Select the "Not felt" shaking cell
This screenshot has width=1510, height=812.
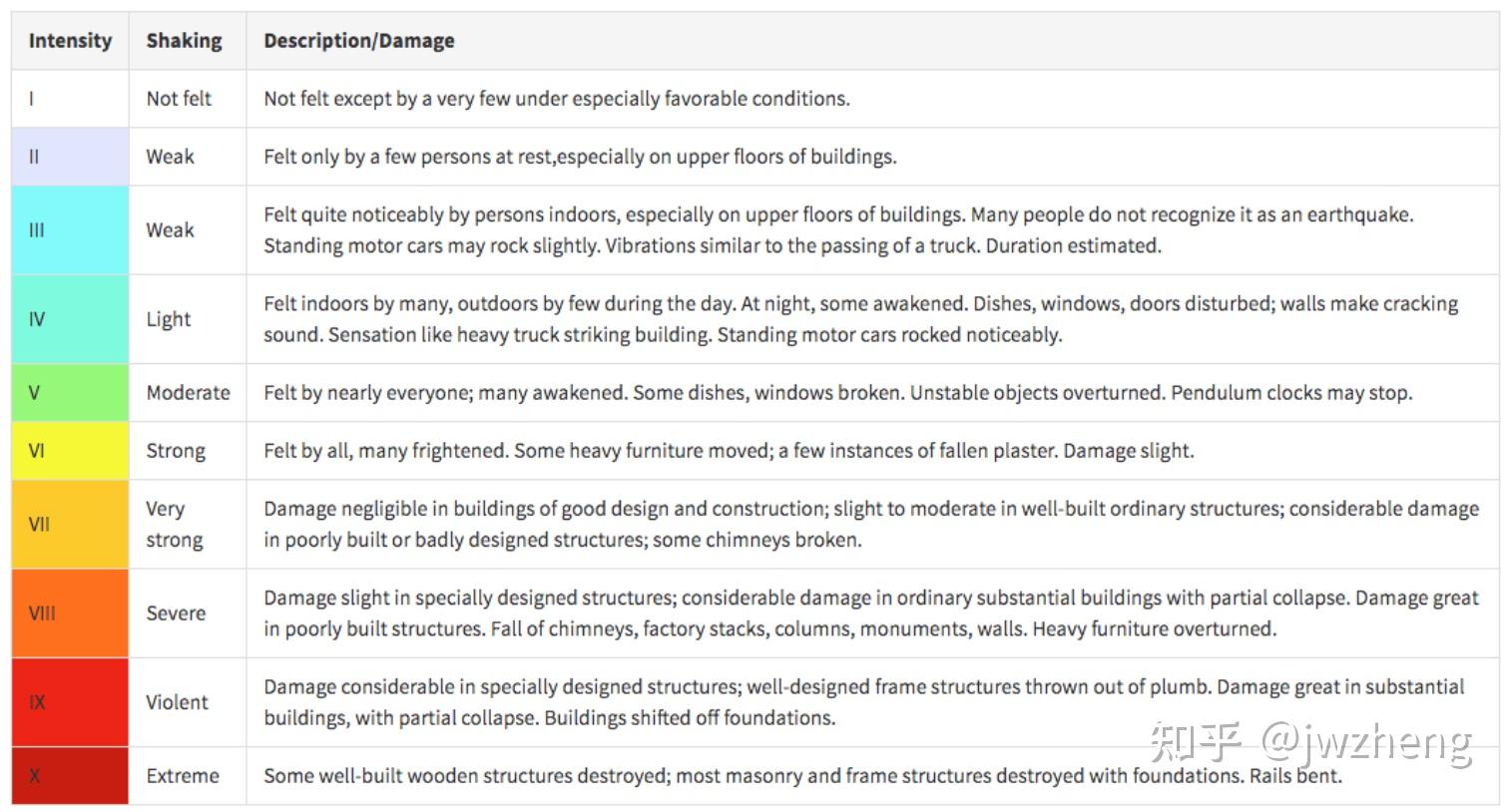[x=180, y=99]
